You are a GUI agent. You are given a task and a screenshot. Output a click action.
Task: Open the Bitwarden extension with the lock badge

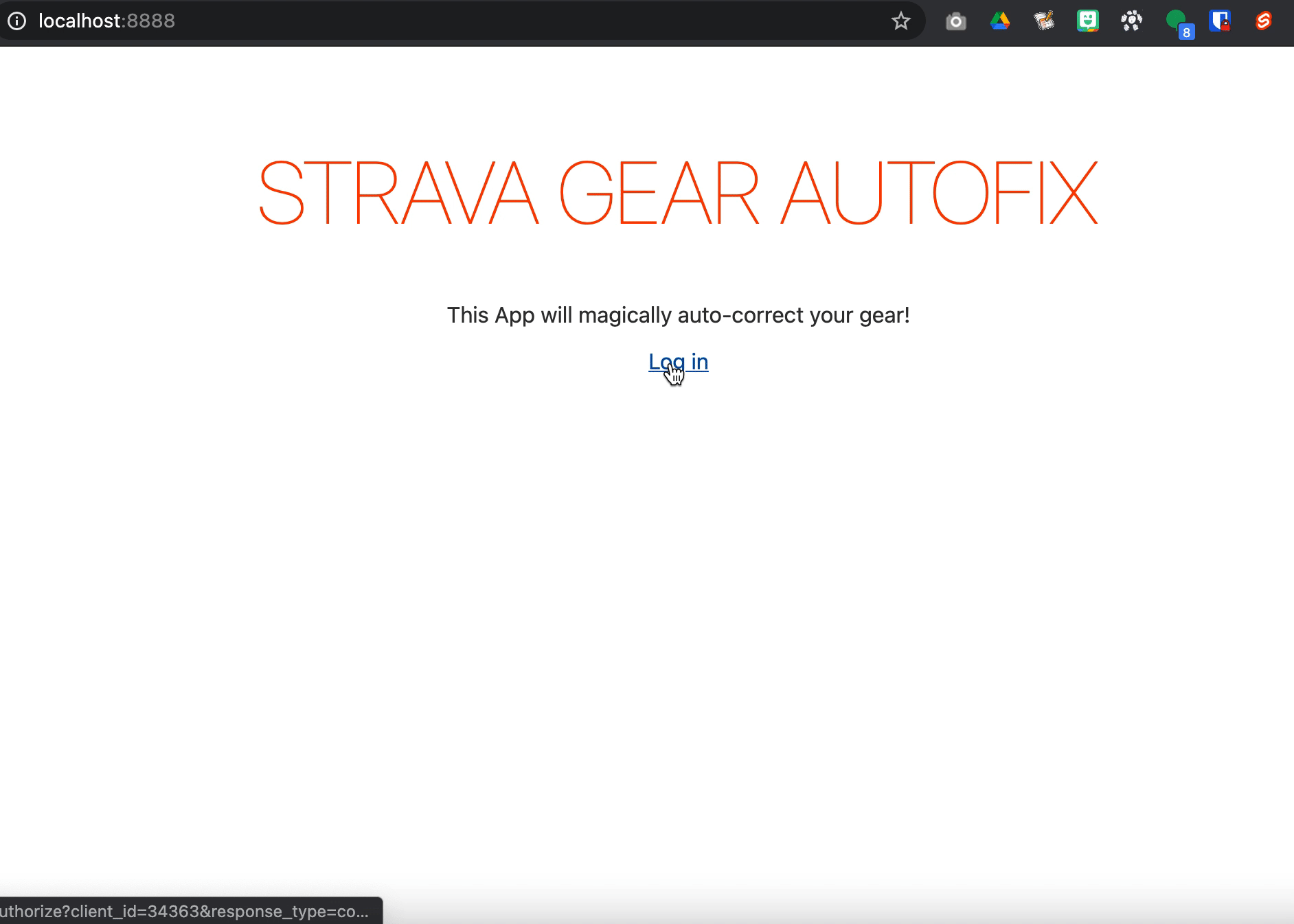click(1220, 21)
